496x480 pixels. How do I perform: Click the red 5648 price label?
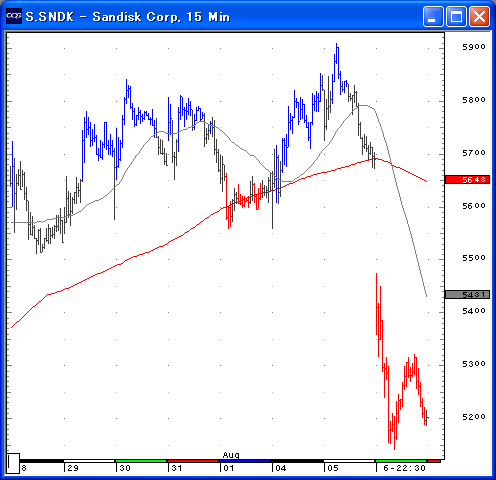(467, 180)
